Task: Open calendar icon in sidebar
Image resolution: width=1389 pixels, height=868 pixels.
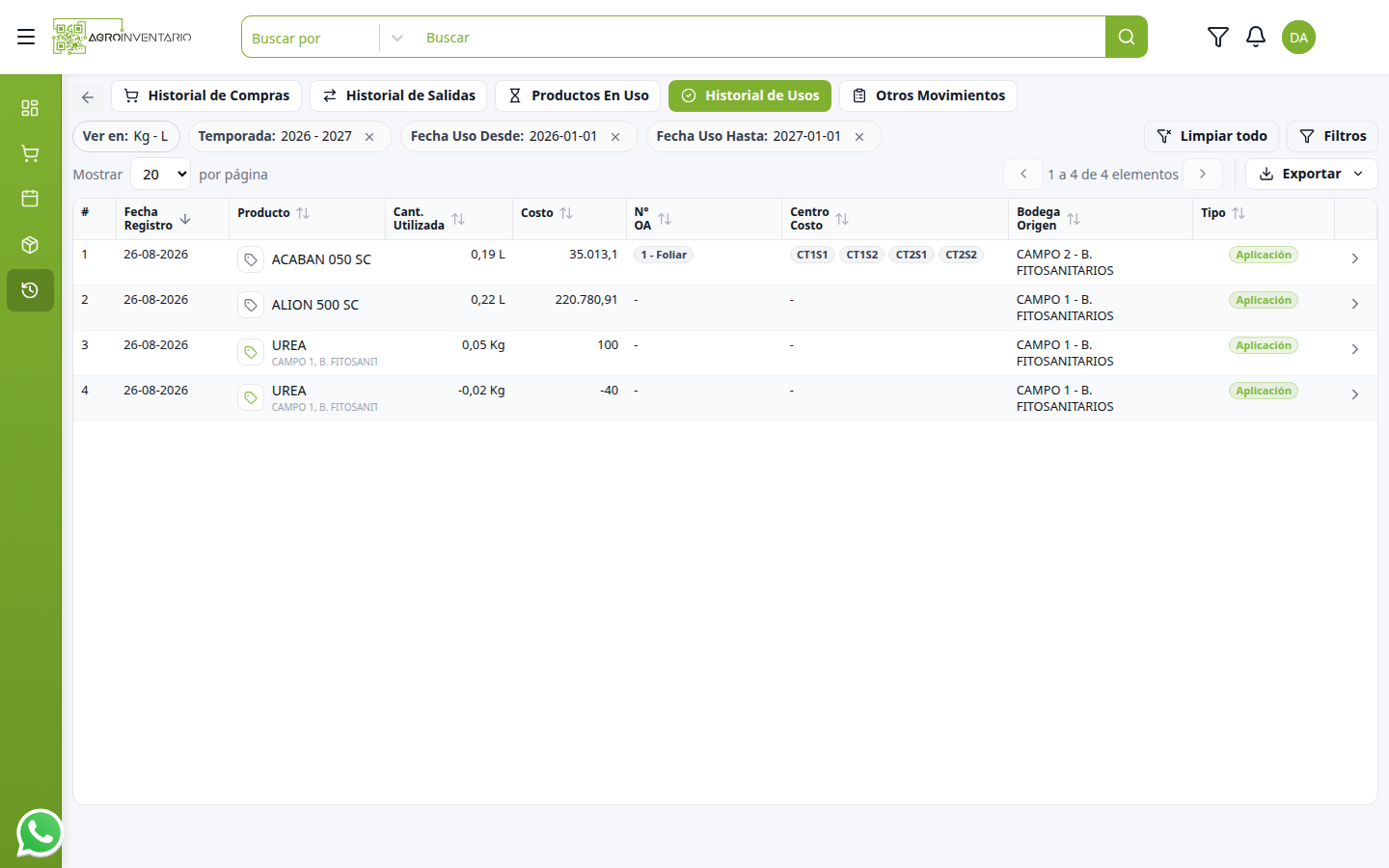Action: pos(30,199)
